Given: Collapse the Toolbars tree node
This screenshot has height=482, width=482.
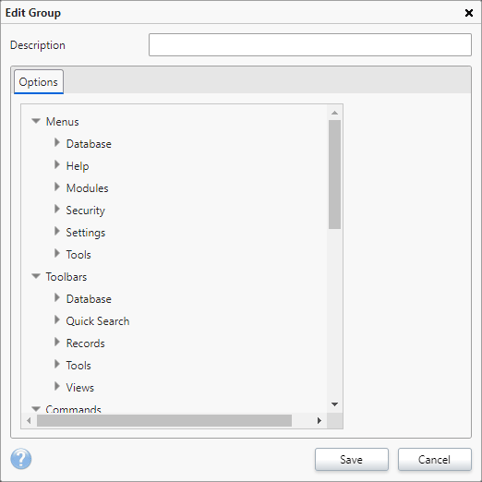Looking at the screenshot, I should pos(36,276).
